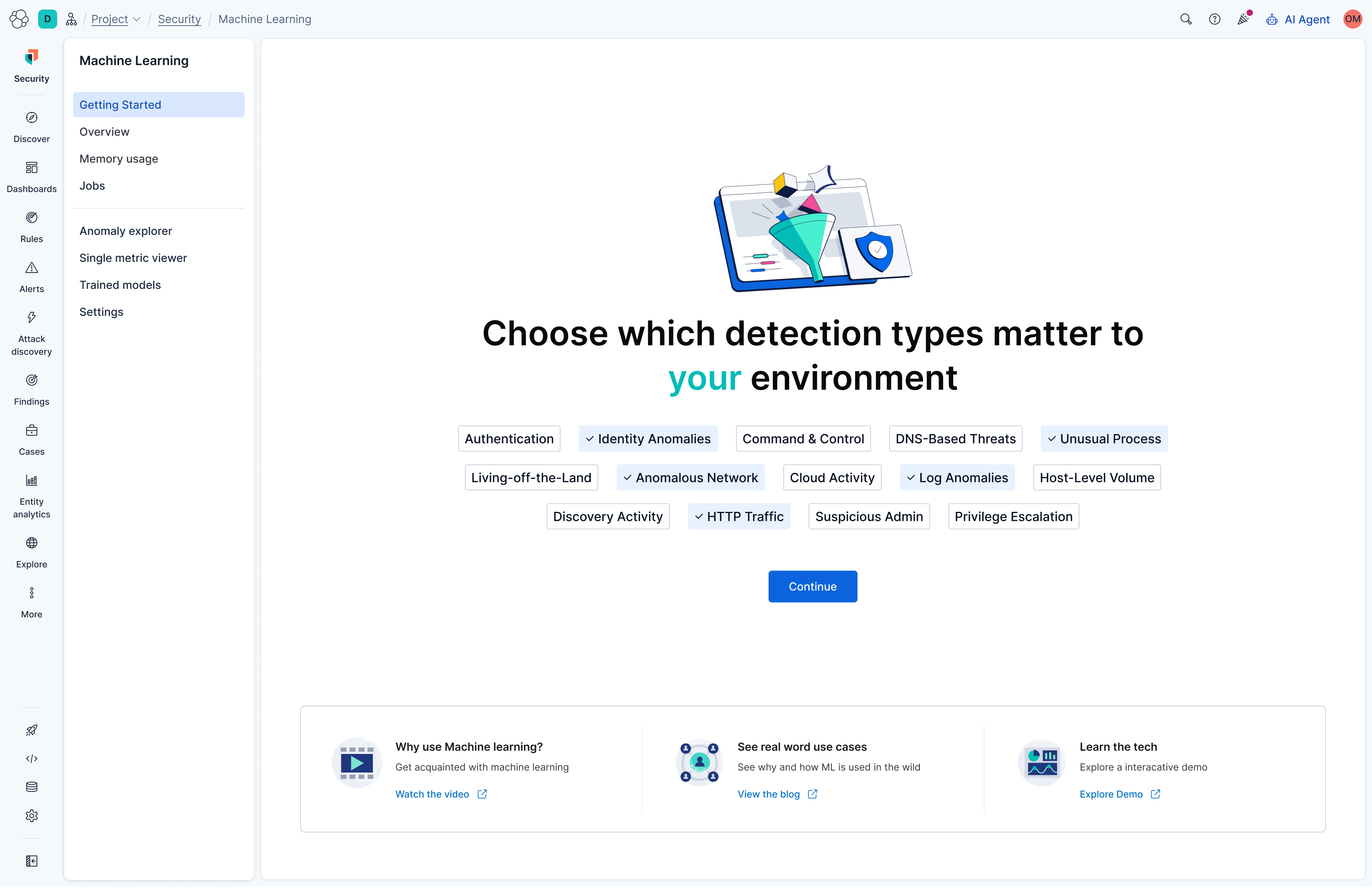
Task: Open the newsfeed celebration icon
Action: pos(1243,19)
